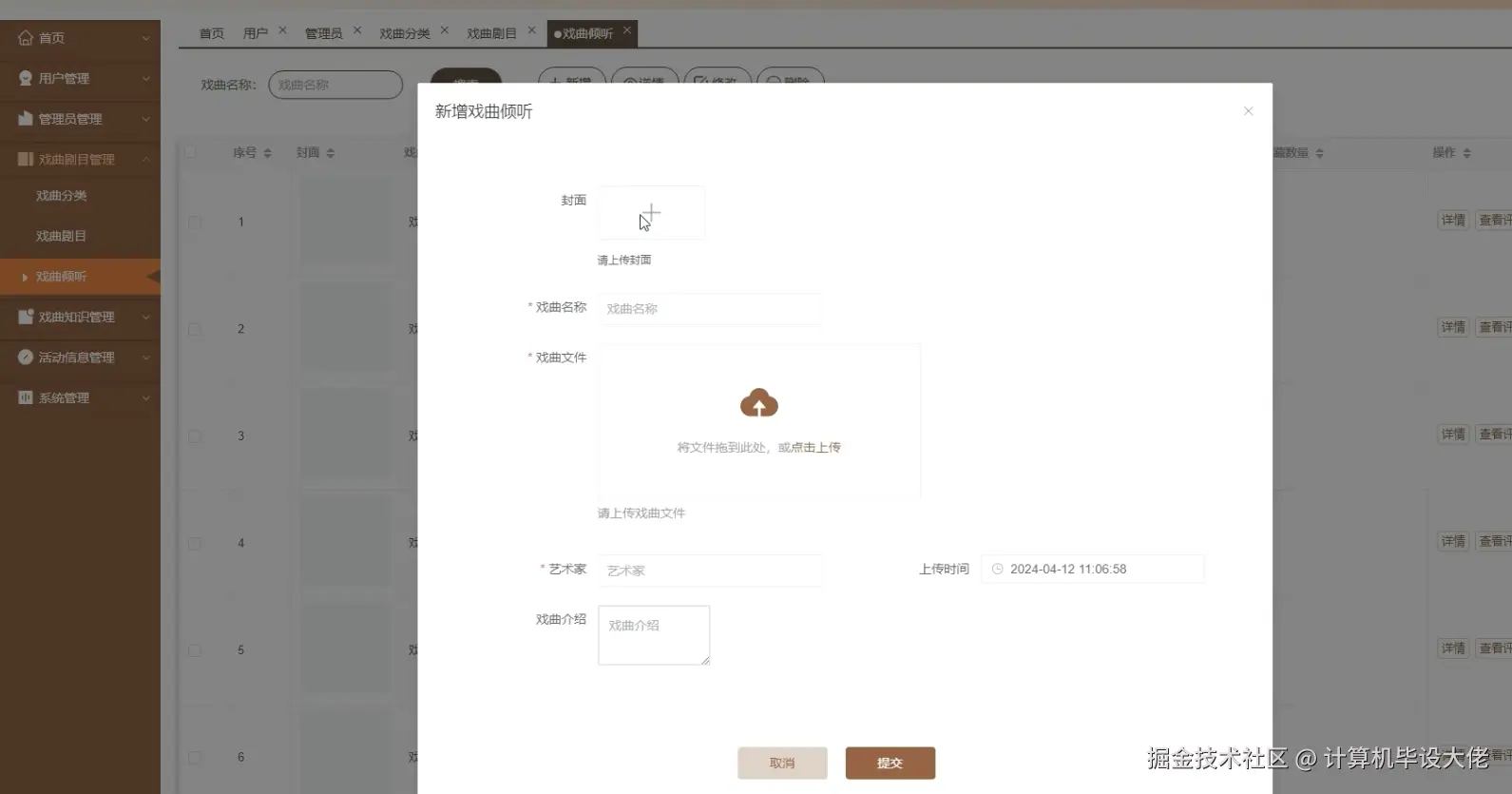Close the 戏曲倾听 tab via its X

tap(626, 30)
